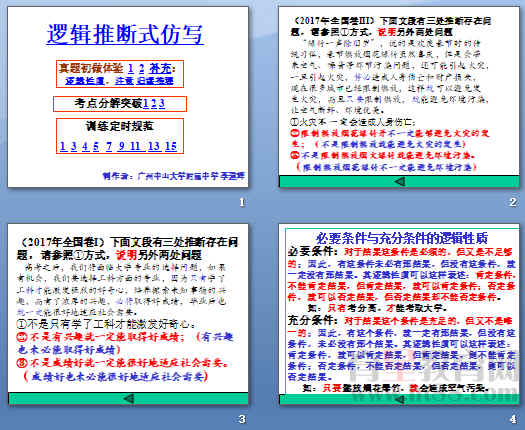The image size is (525, 430).
Task: Open link 2 beside 真题初微体验
Action: [x=142, y=69]
